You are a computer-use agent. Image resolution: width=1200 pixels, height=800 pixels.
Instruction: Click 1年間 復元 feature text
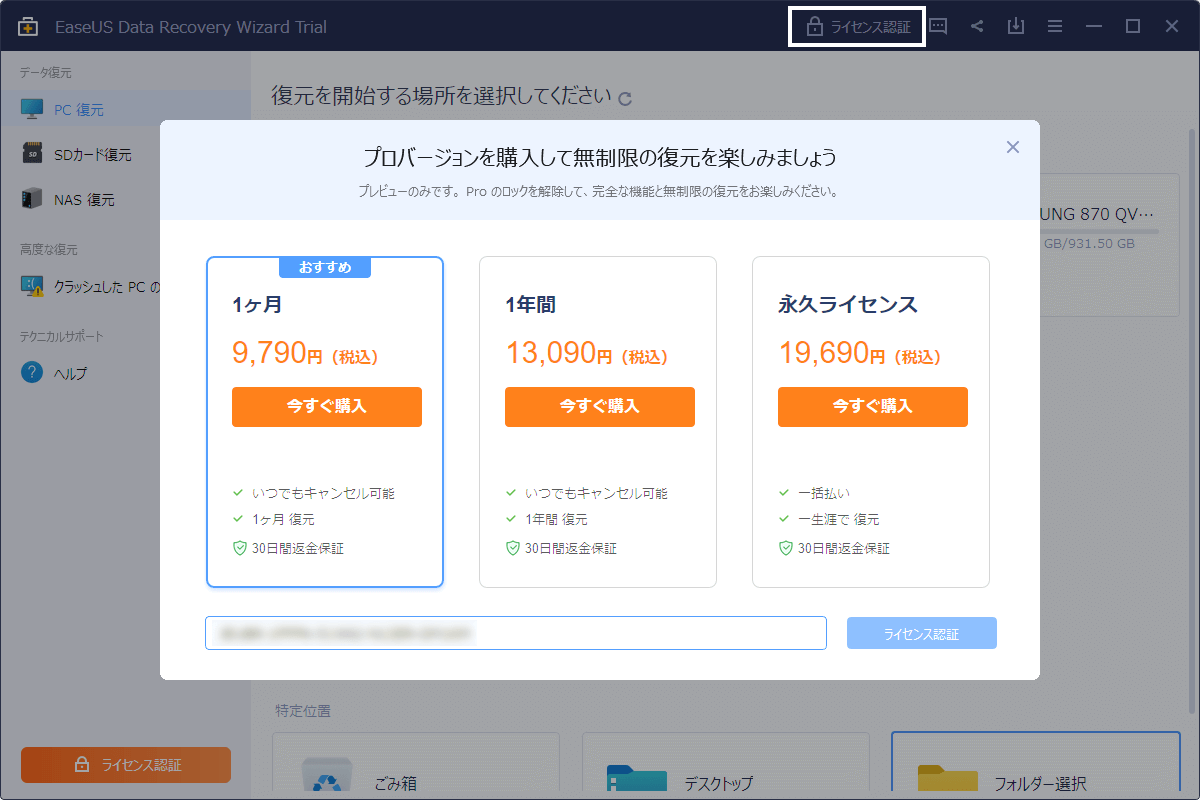[x=556, y=520]
